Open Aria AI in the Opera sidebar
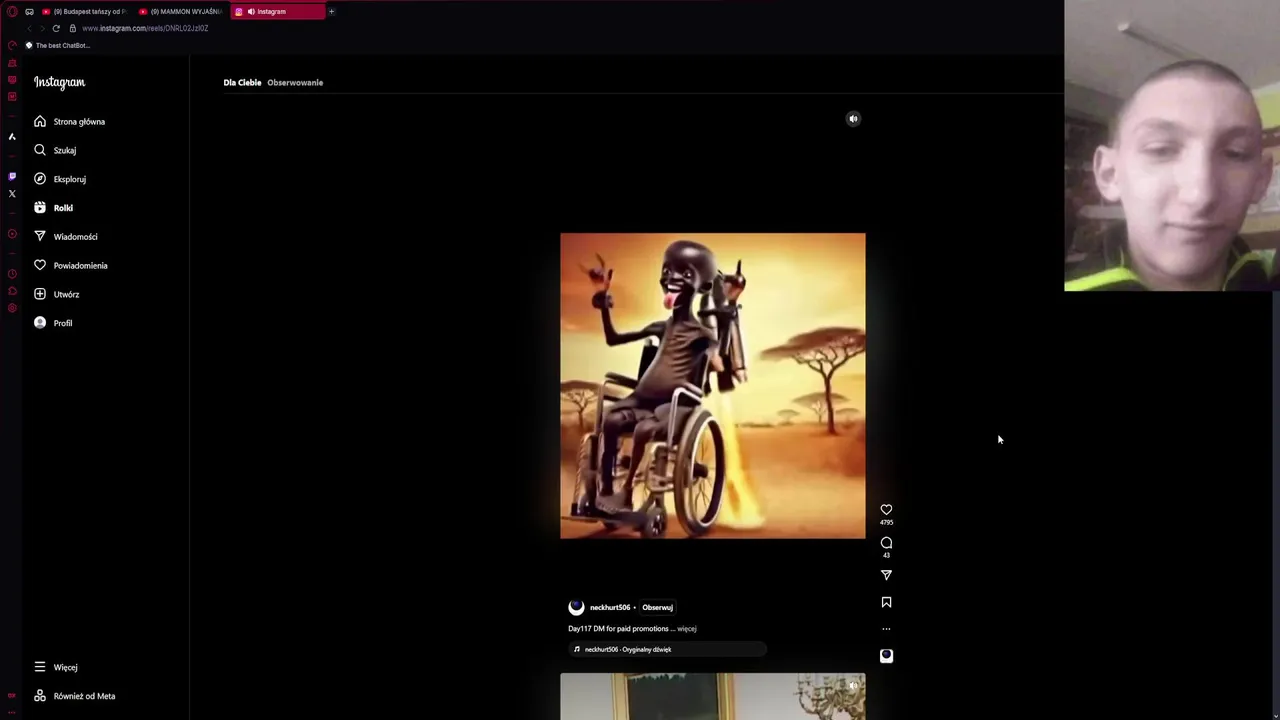The height and width of the screenshot is (720, 1280). pyautogui.click(x=12, y=137)
